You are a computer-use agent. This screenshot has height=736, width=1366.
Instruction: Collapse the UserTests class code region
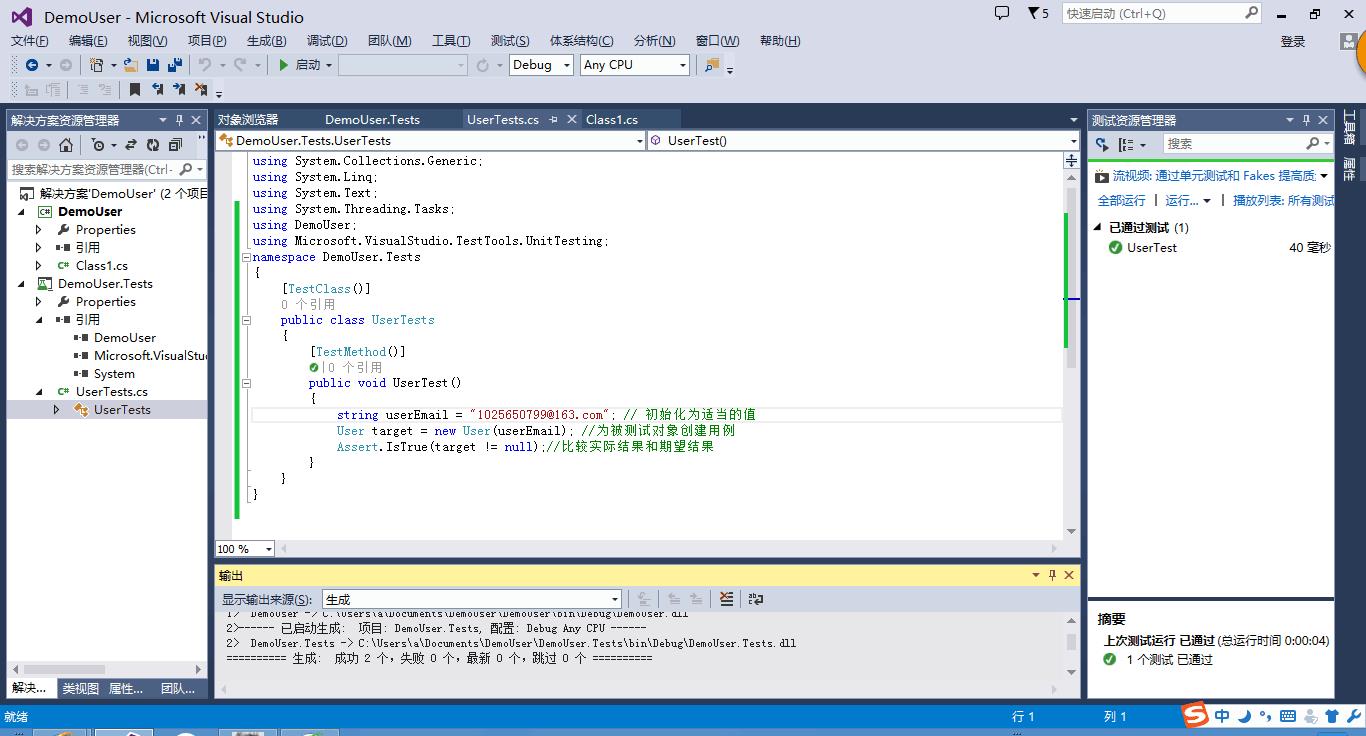coord(247,320)
